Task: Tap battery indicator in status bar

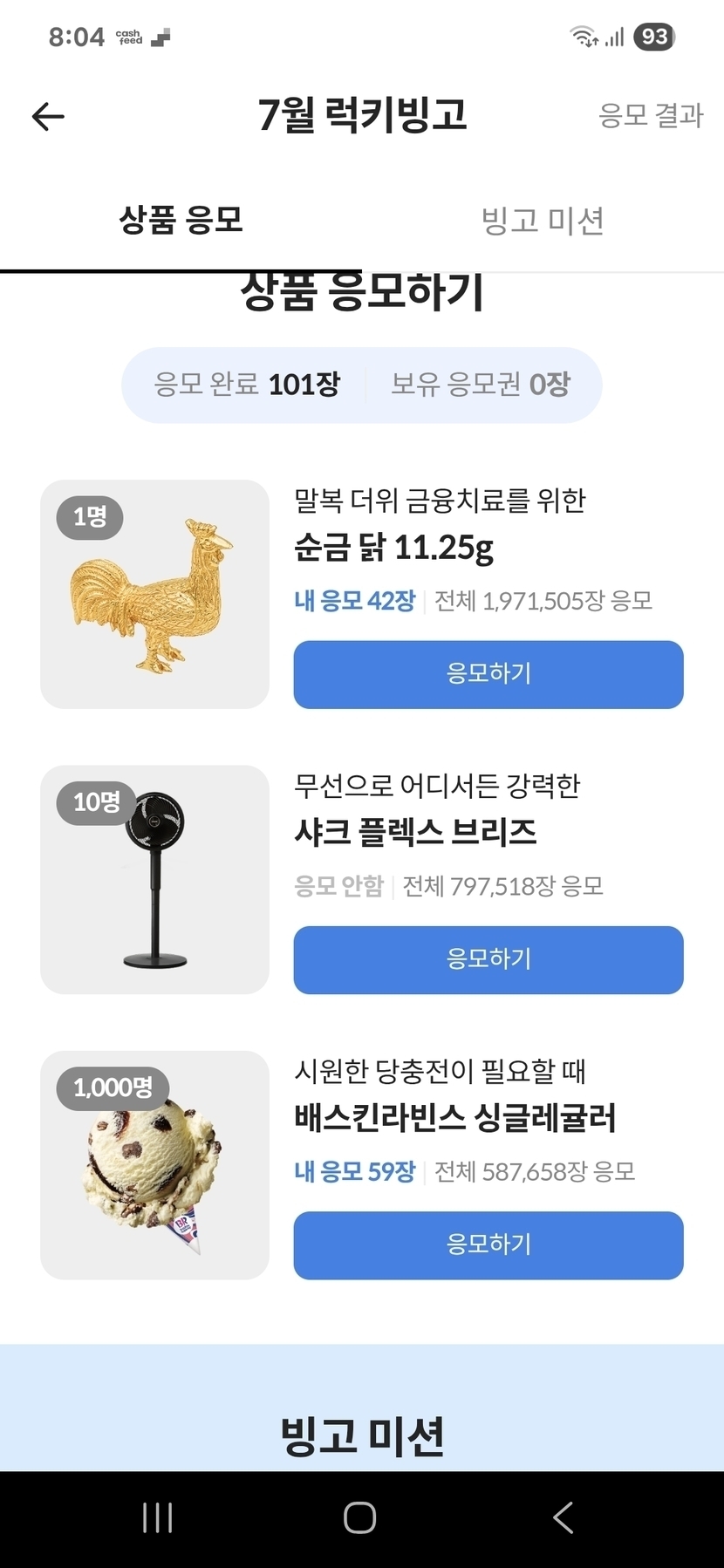Action: 654,37
